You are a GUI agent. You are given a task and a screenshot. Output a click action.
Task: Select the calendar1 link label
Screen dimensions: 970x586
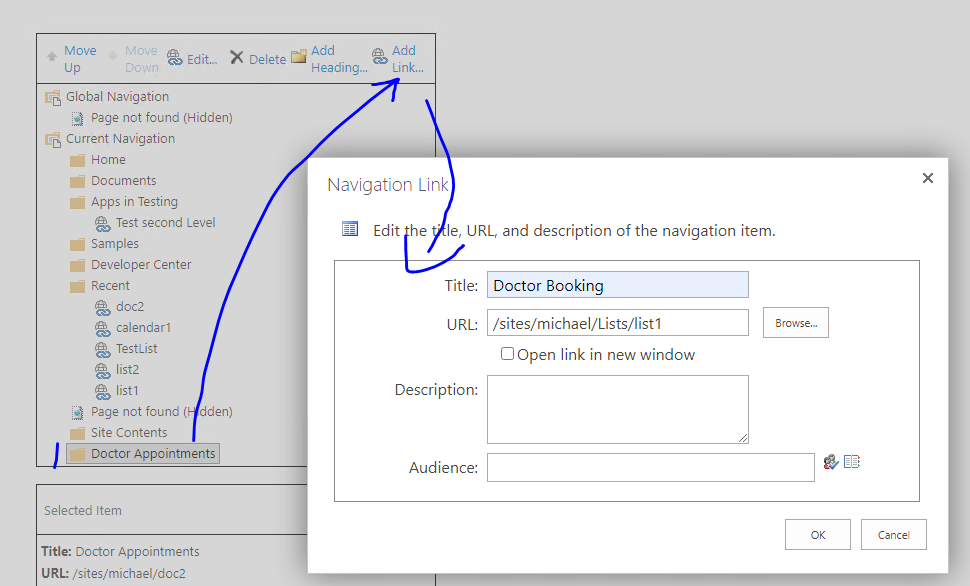coord(144,328)
